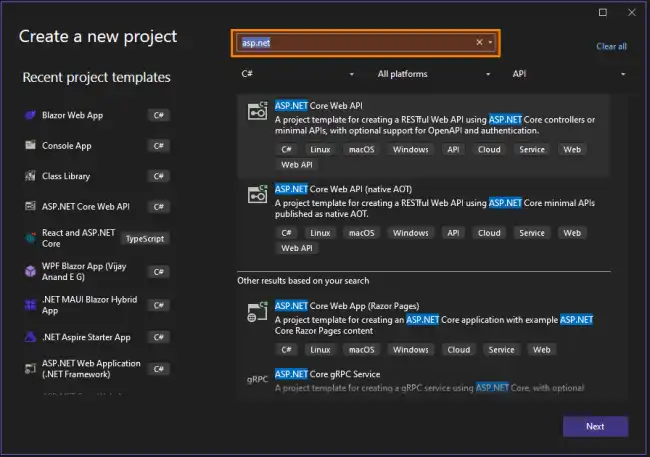Select ASP.NET Core gRPC Service template
The image size is (650, 457).
coord(423,382)
